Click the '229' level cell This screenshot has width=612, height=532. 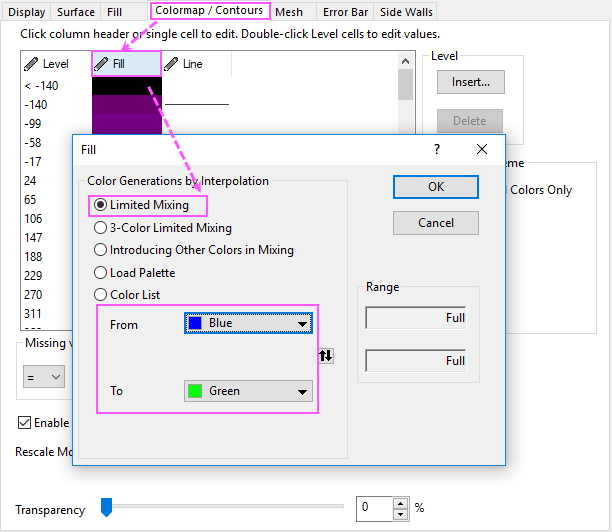33,276
